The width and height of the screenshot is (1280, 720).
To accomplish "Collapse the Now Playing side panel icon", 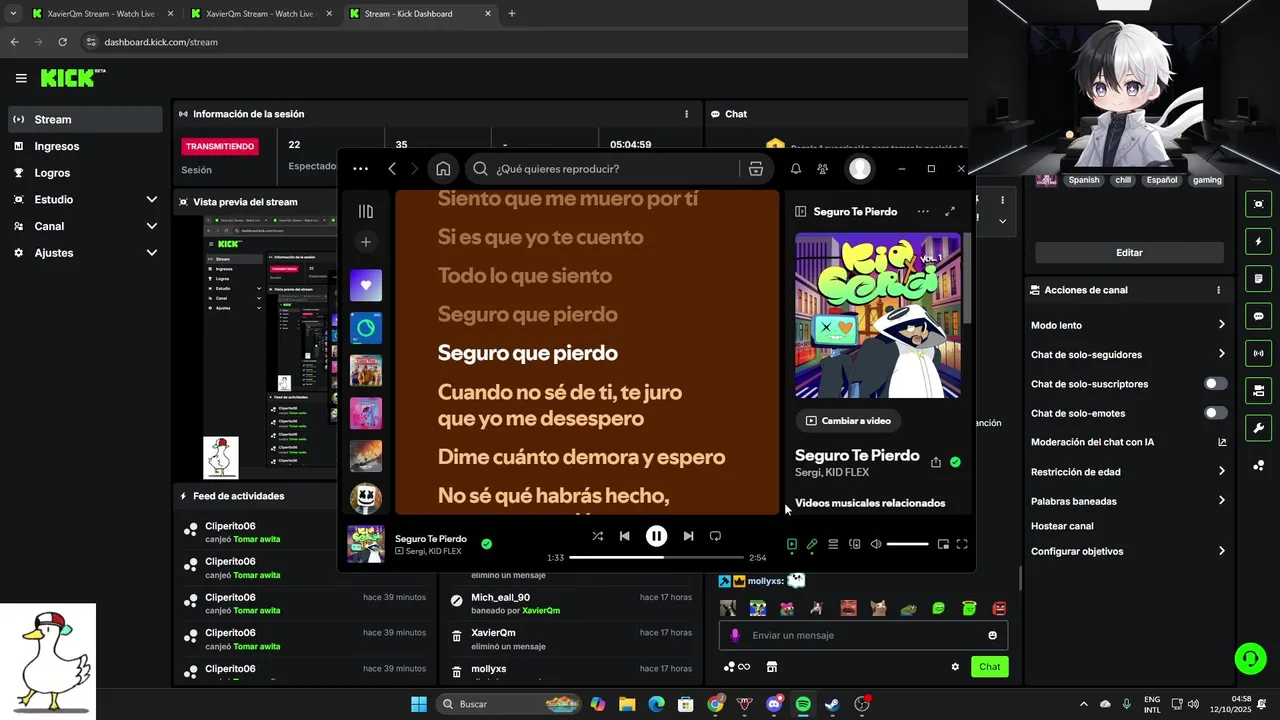I will pos(801,211).
